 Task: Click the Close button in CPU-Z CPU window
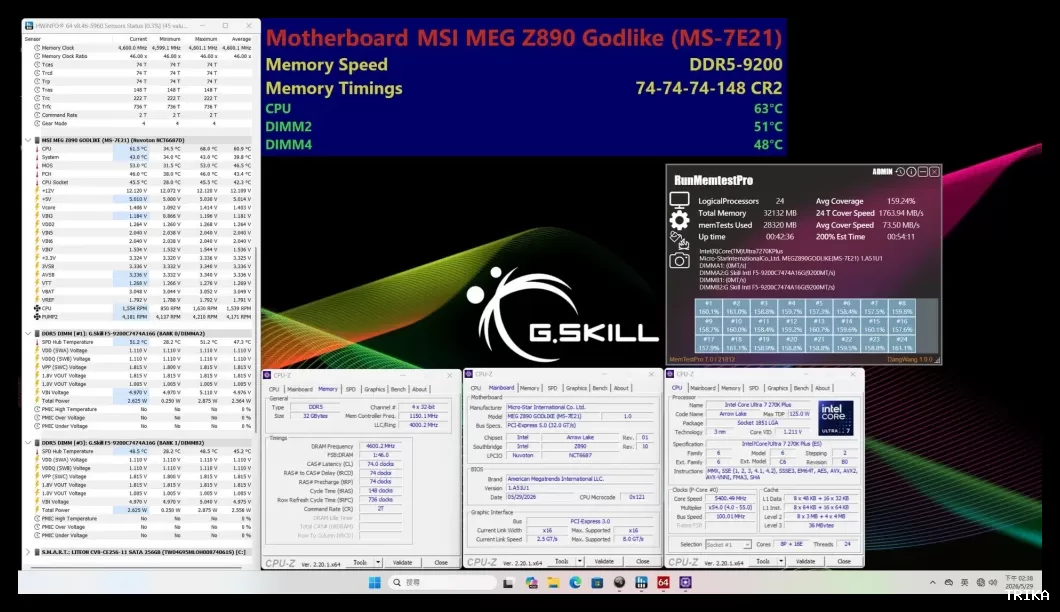844,561
